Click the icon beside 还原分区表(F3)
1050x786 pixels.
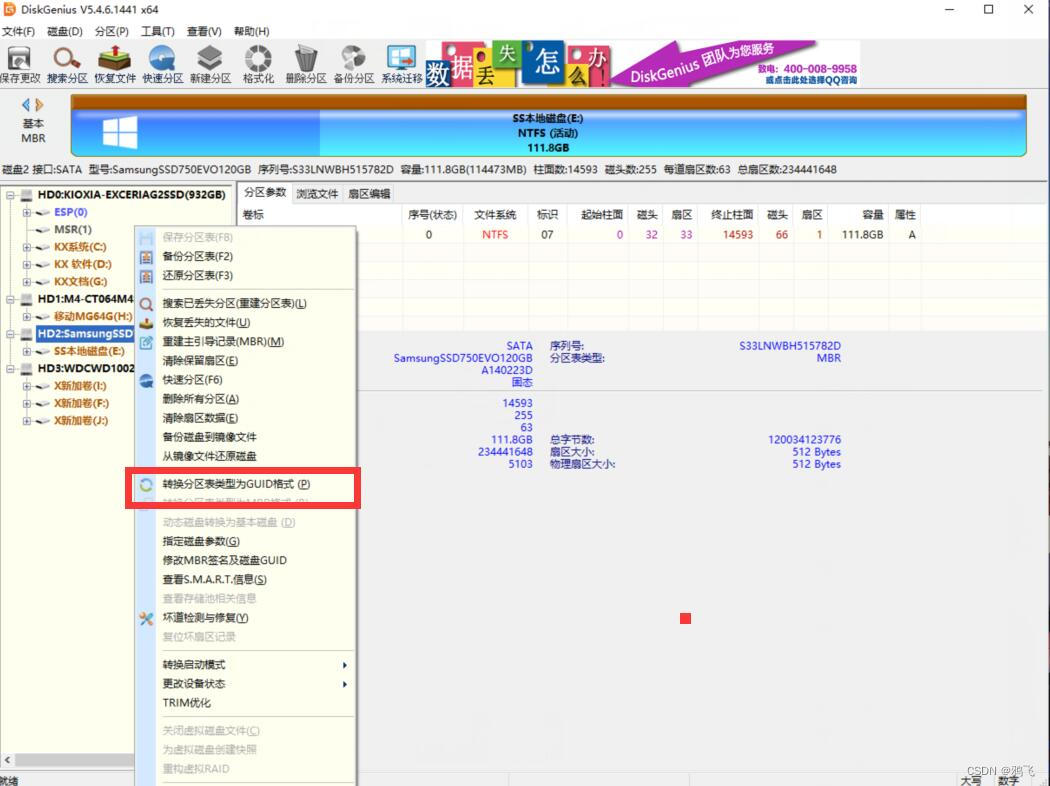coord(146,276)
